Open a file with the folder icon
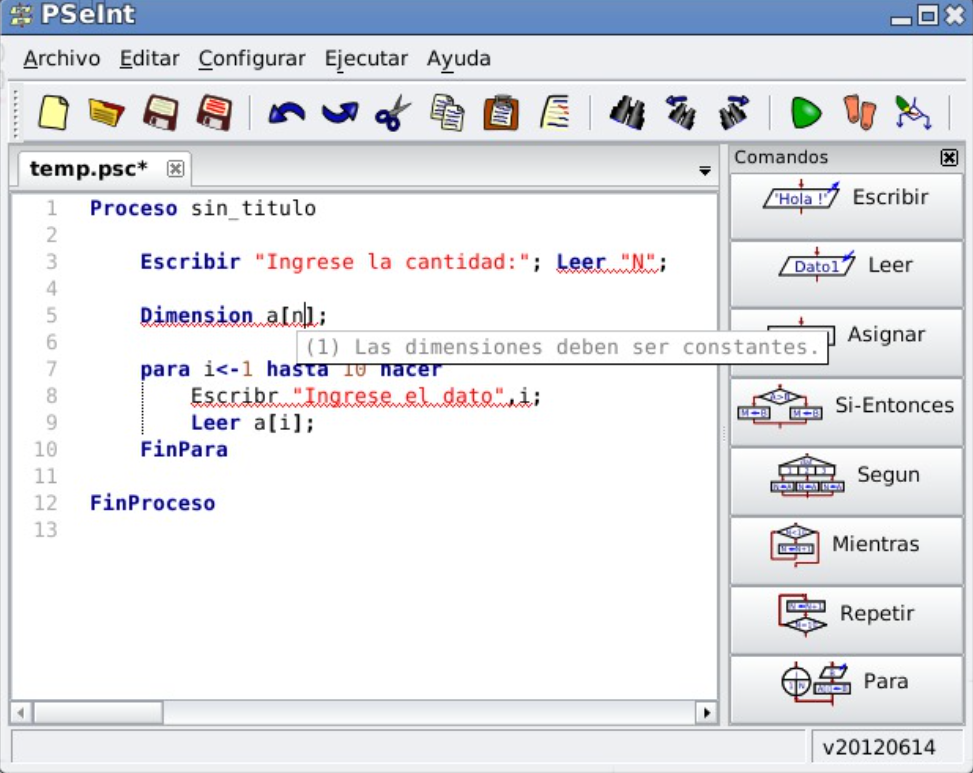Viewport: 973px width, 773px height. tap(106, 112)
